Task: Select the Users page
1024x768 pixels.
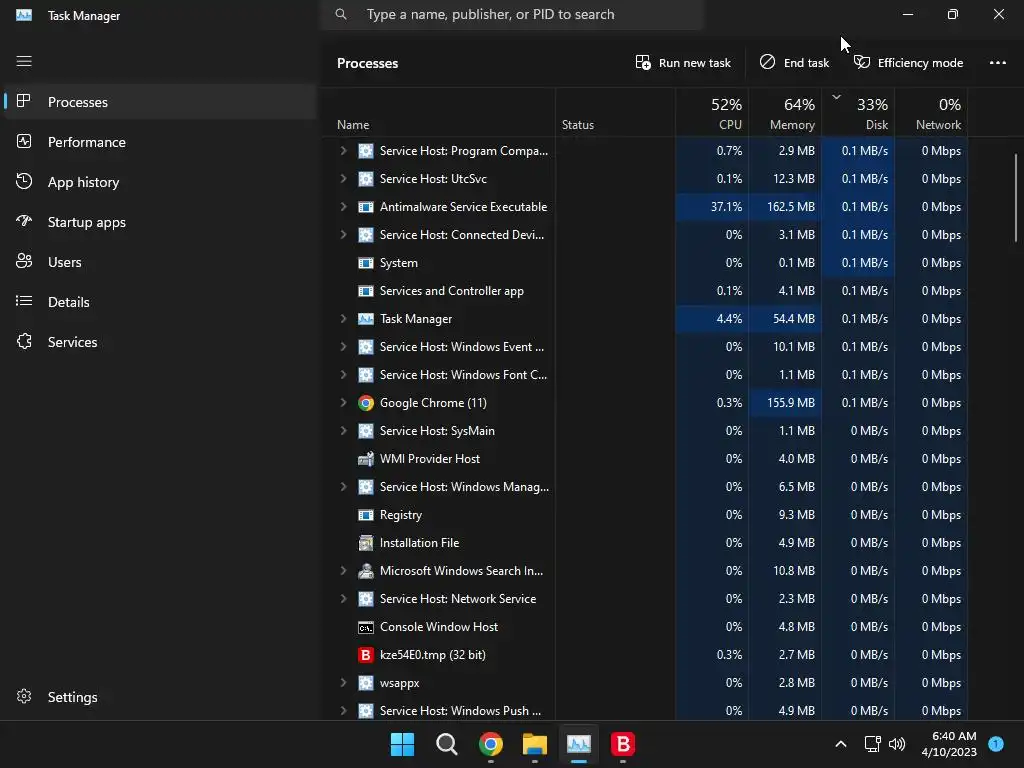Action: tap(159, 262)
